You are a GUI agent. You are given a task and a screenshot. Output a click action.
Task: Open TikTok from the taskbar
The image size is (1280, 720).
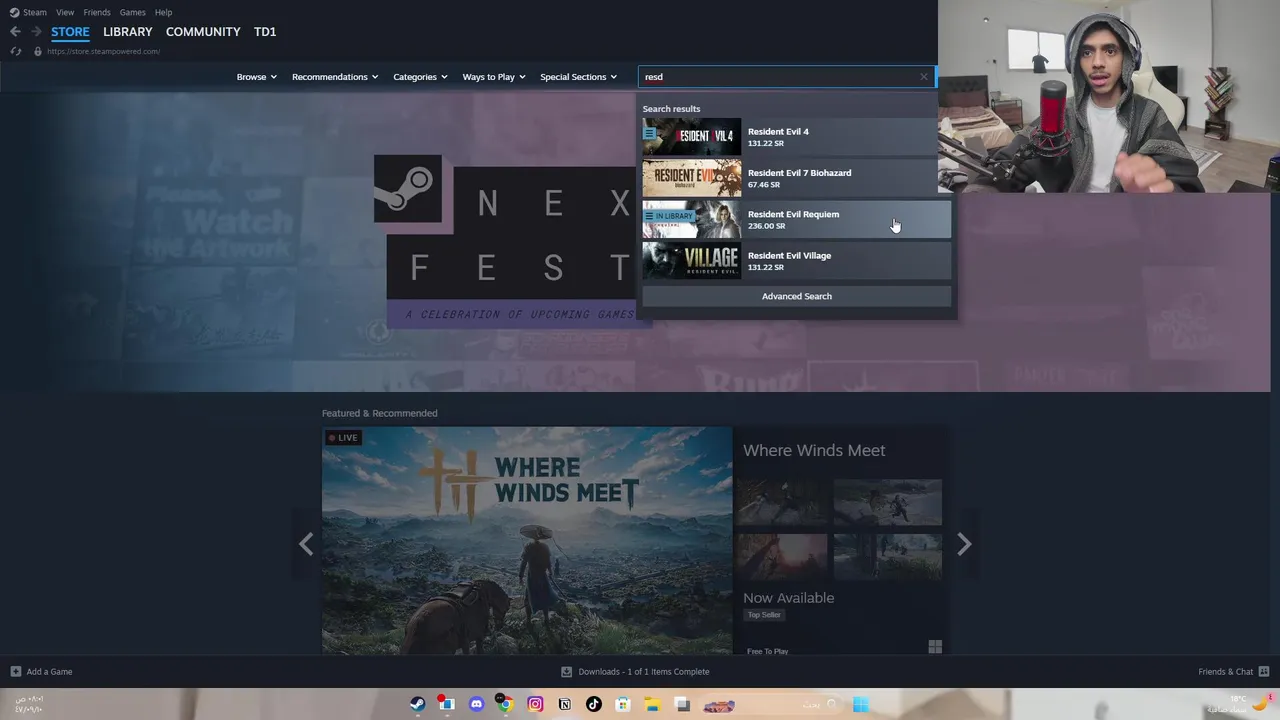[594, 704]
